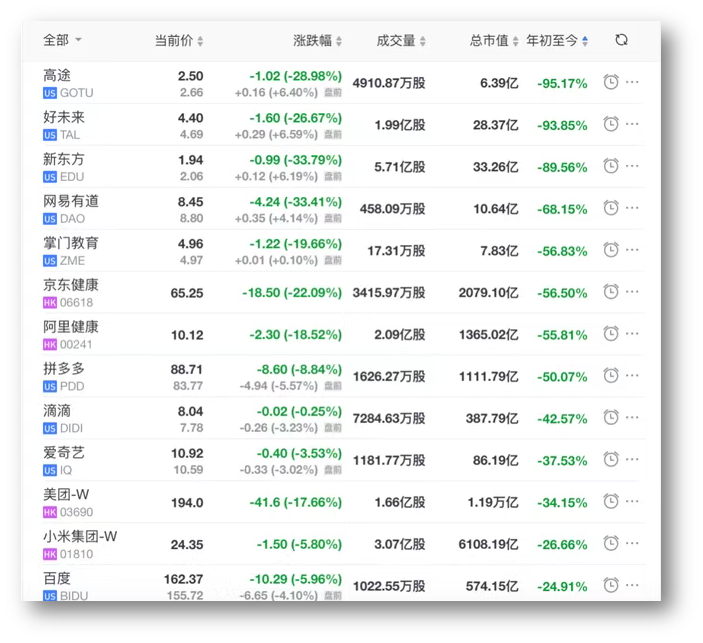This screenshot has height=643, width=703.
Task: Click the 1.19万亿 market cap value
Action: point(493,503)
